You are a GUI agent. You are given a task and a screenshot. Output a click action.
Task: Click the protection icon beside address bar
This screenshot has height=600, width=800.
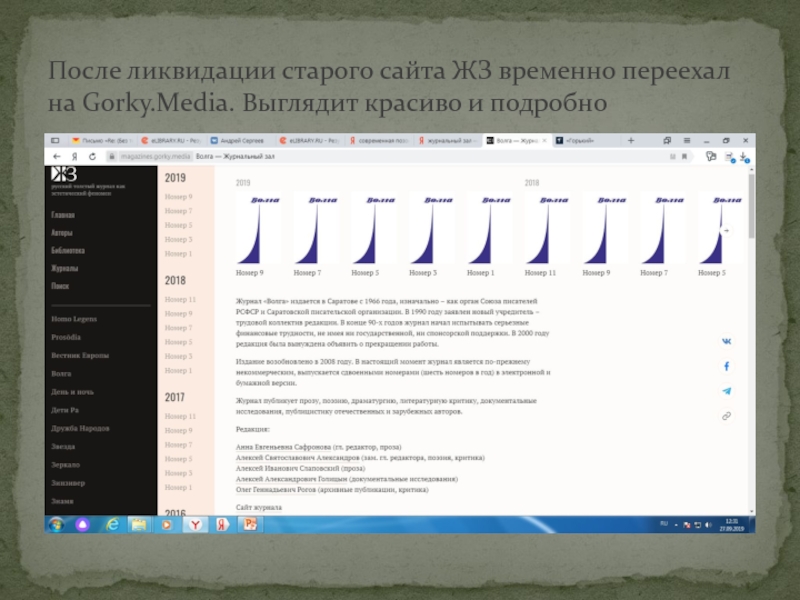(711, 157)
